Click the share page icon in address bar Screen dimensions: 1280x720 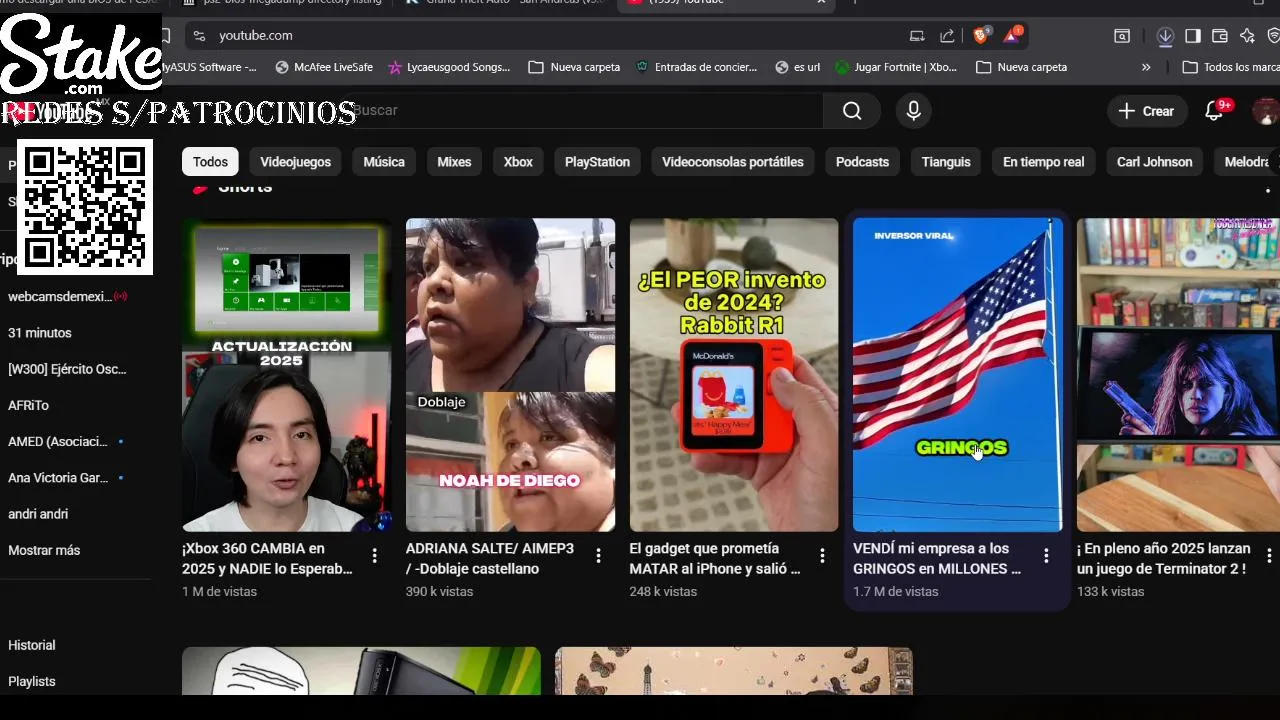(x=947, y=36)
